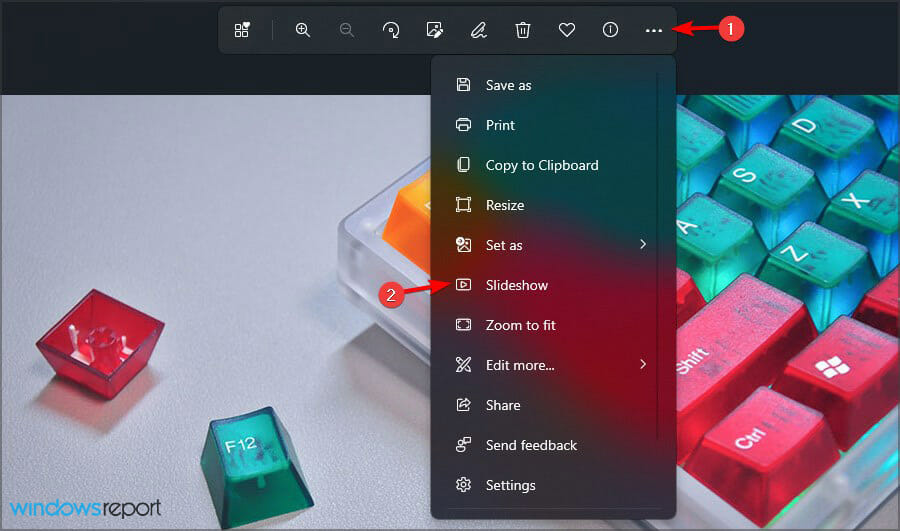Open the See more three-dots menu

click(654, 30)
